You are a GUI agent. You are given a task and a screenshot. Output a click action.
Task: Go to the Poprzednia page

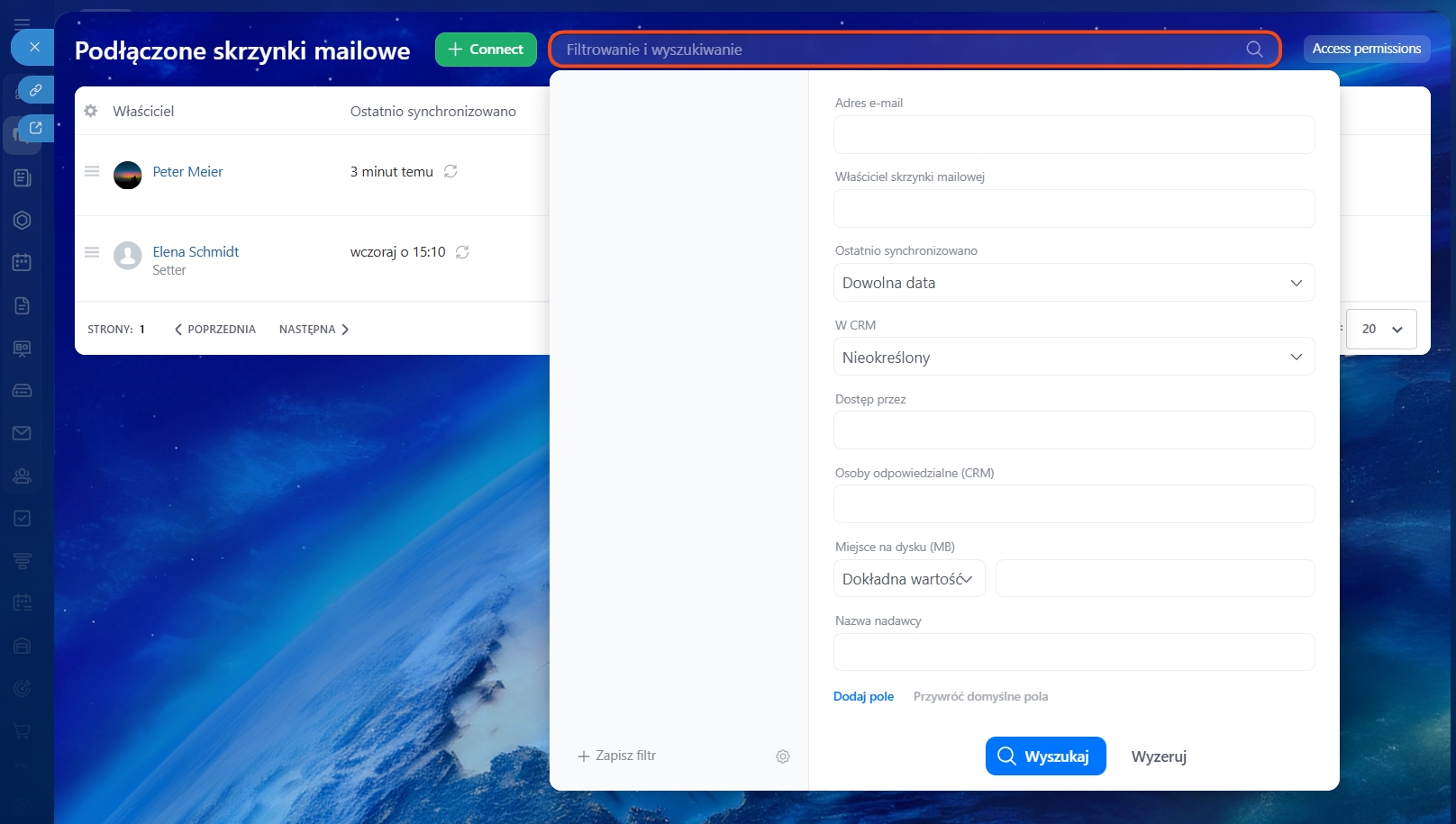(215, 330)
